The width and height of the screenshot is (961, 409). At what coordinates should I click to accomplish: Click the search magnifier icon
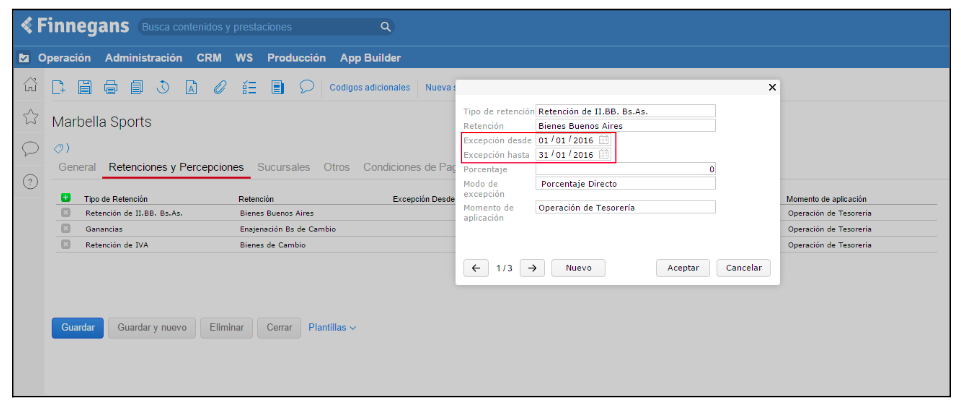pos(385,27)
